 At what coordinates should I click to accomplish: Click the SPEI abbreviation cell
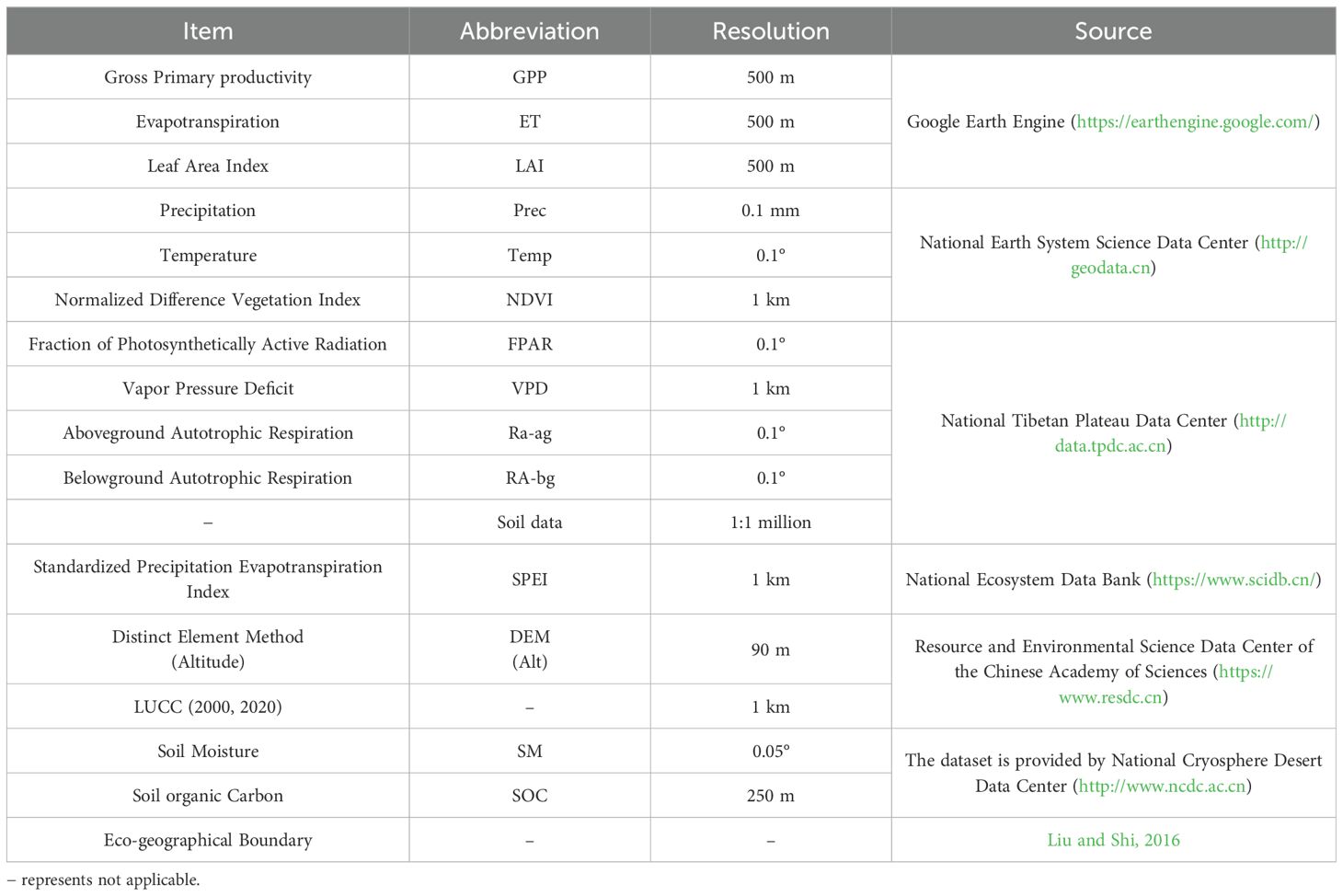coord(529,580)
